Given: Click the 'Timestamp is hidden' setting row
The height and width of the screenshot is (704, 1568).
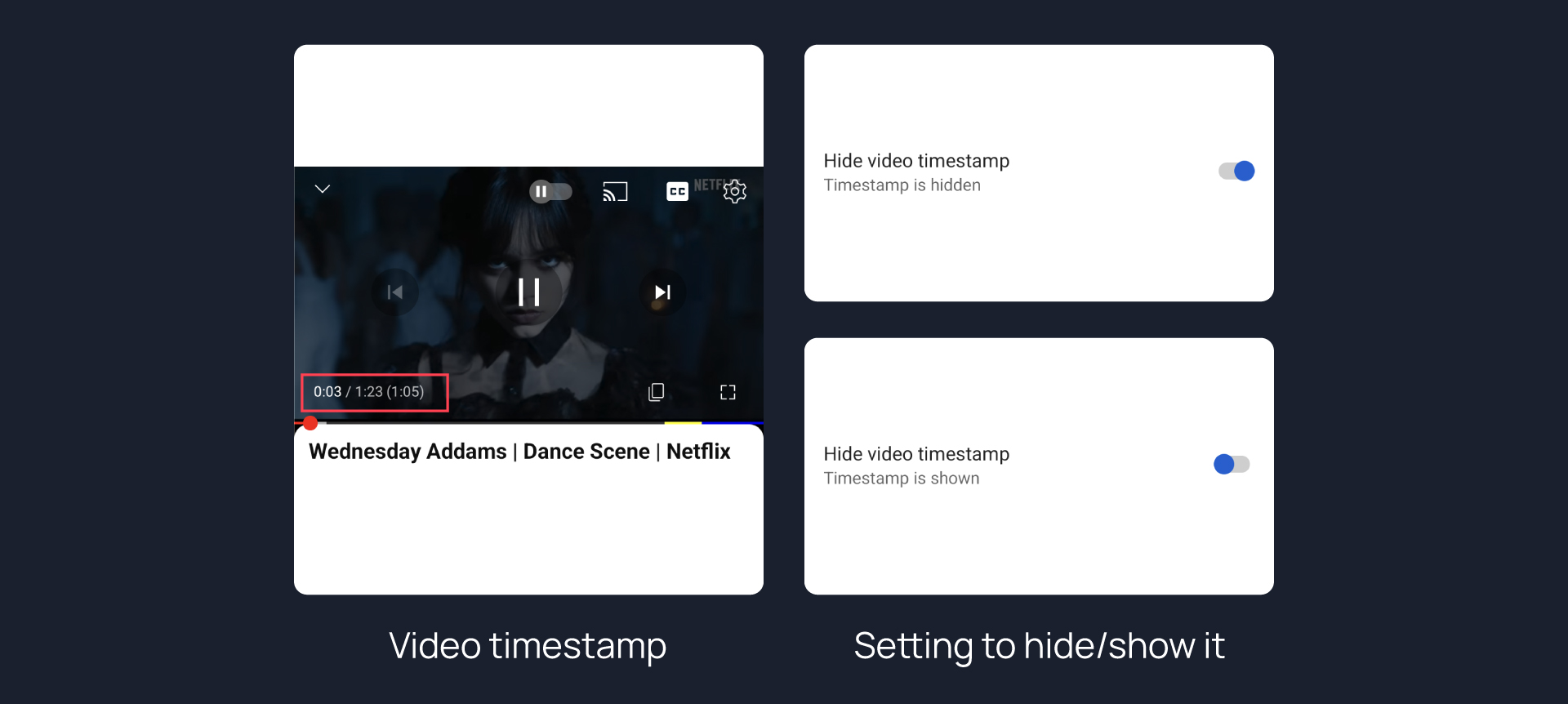Looking at the screenshot, I should click(x=1039, y=172).
